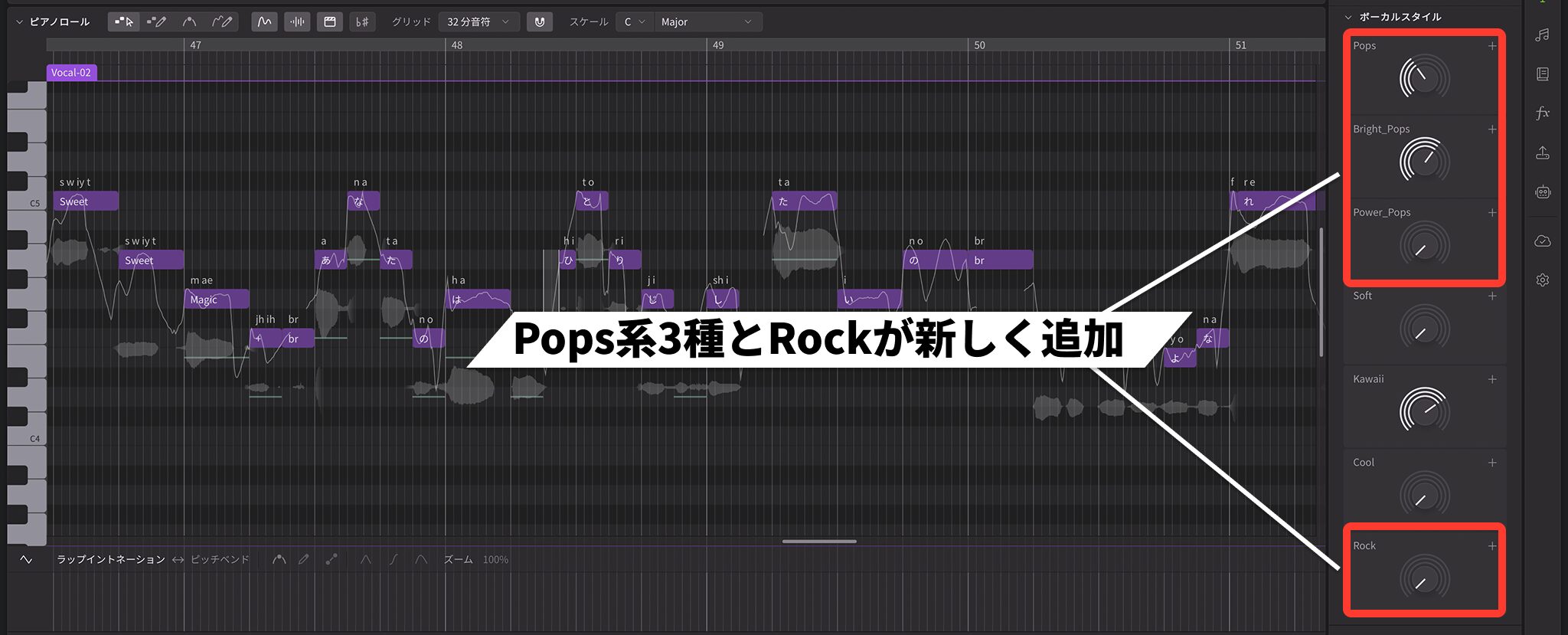Toggle the flat-sharp key display button

click(362, 21)
